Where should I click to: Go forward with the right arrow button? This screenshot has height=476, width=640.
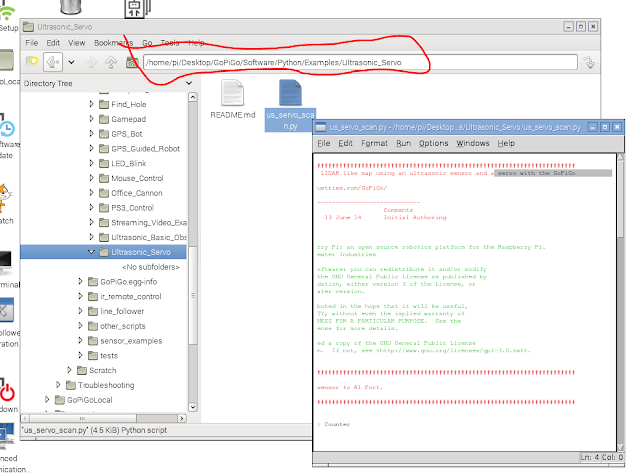coord(91,62)
